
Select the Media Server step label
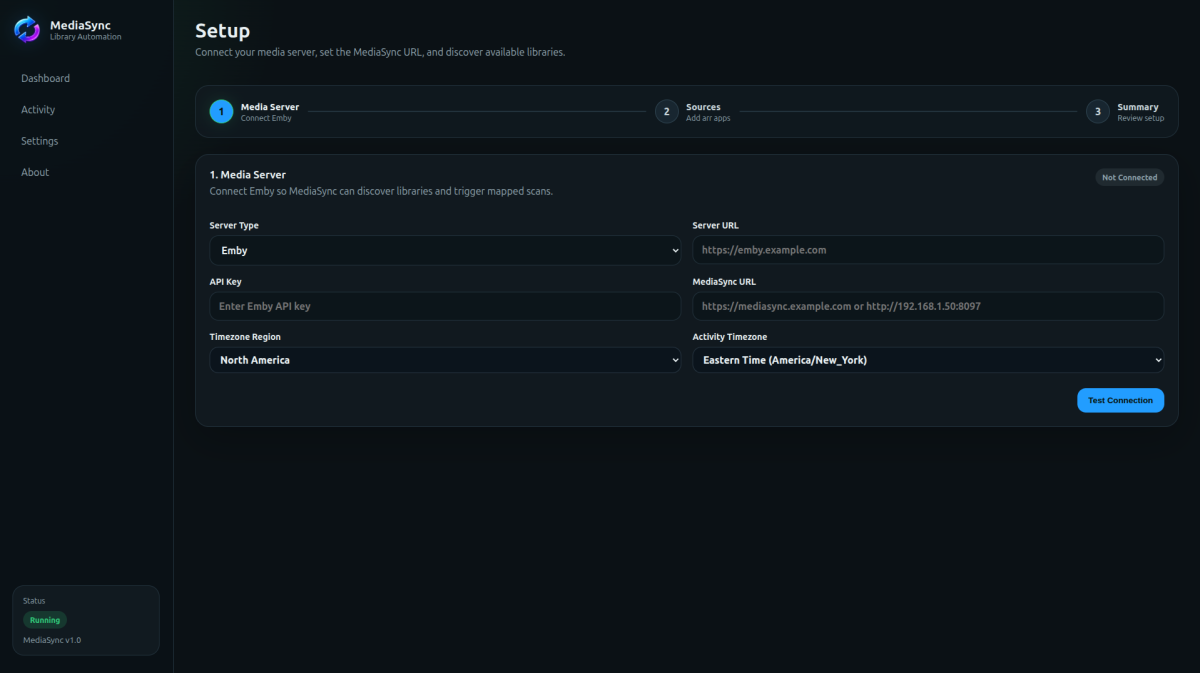point(270,107)
